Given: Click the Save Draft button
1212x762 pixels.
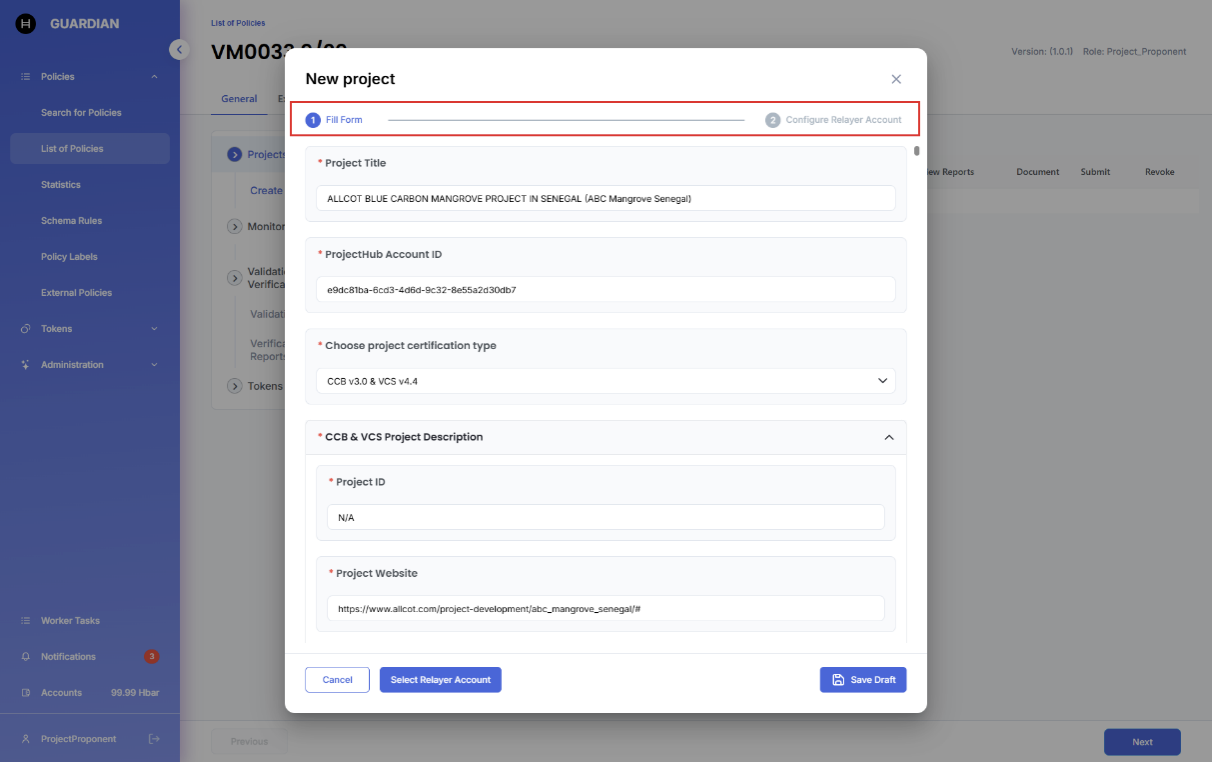Looking at the screenshot, I should pos(863,680).
